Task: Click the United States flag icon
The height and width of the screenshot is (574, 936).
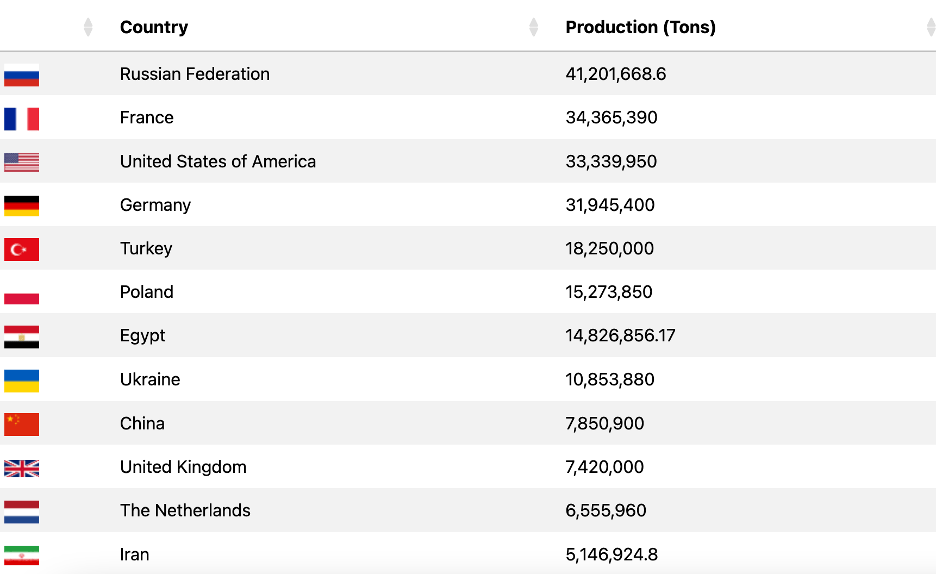Action: 21,162
